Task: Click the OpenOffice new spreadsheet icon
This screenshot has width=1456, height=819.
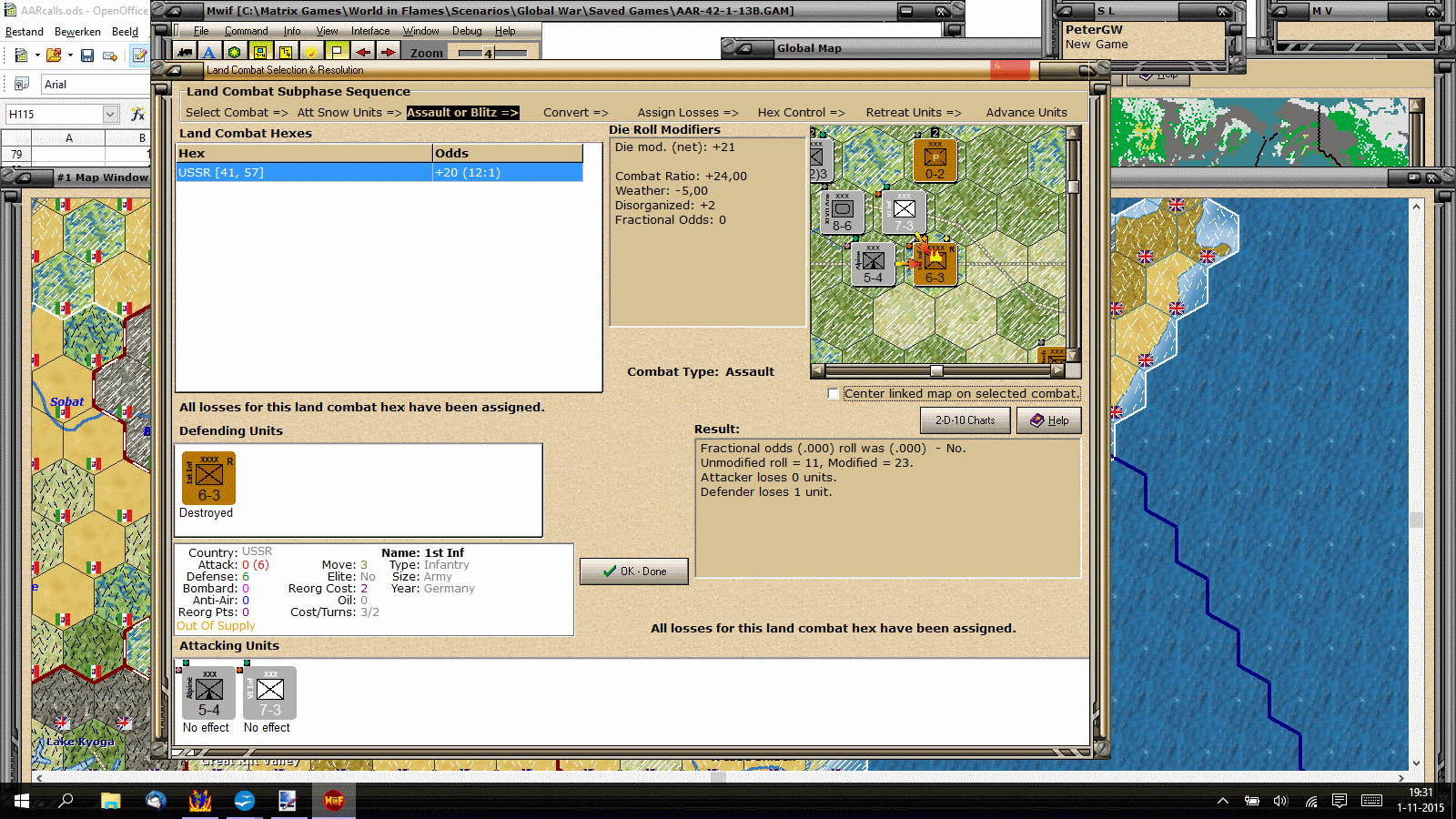Action: pos(21,56)
